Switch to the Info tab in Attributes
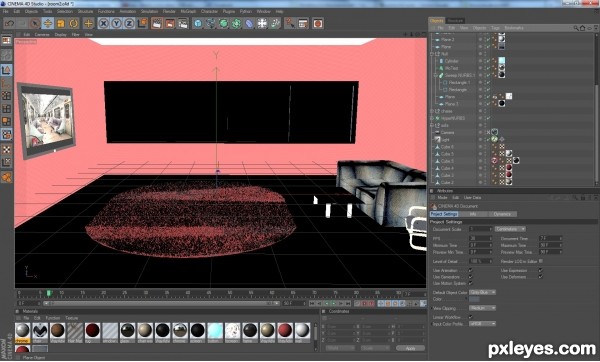This screenshot has height=362, width=600. click(x=473, y=214)
